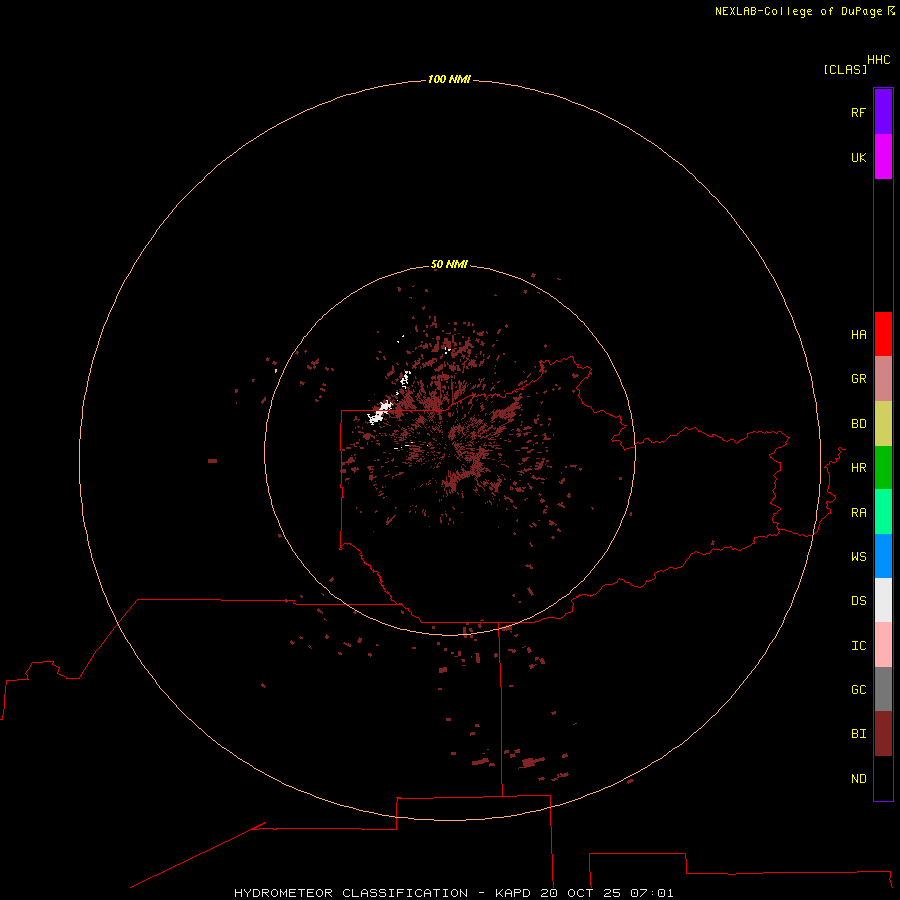Click the 100 NMI range ring label

tap(449, 79)
